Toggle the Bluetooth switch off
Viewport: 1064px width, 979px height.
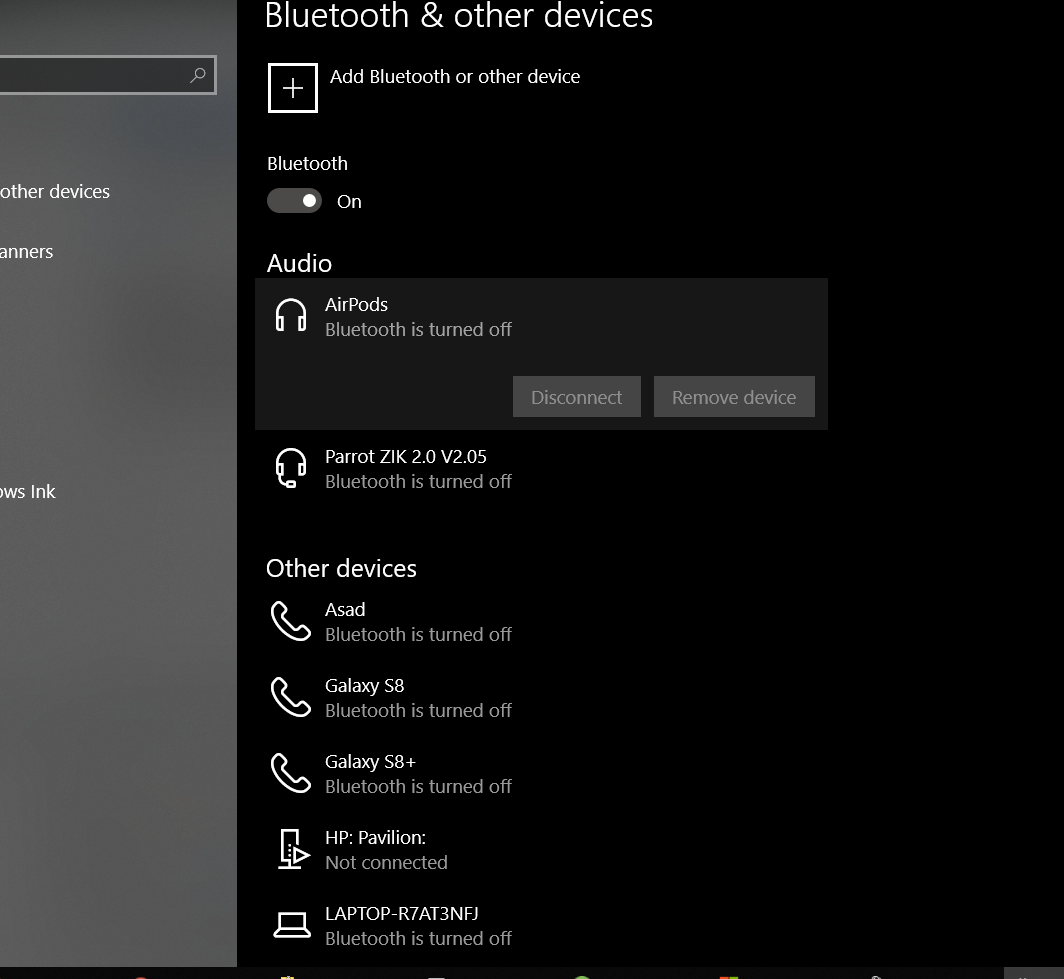tap(294, 201)
